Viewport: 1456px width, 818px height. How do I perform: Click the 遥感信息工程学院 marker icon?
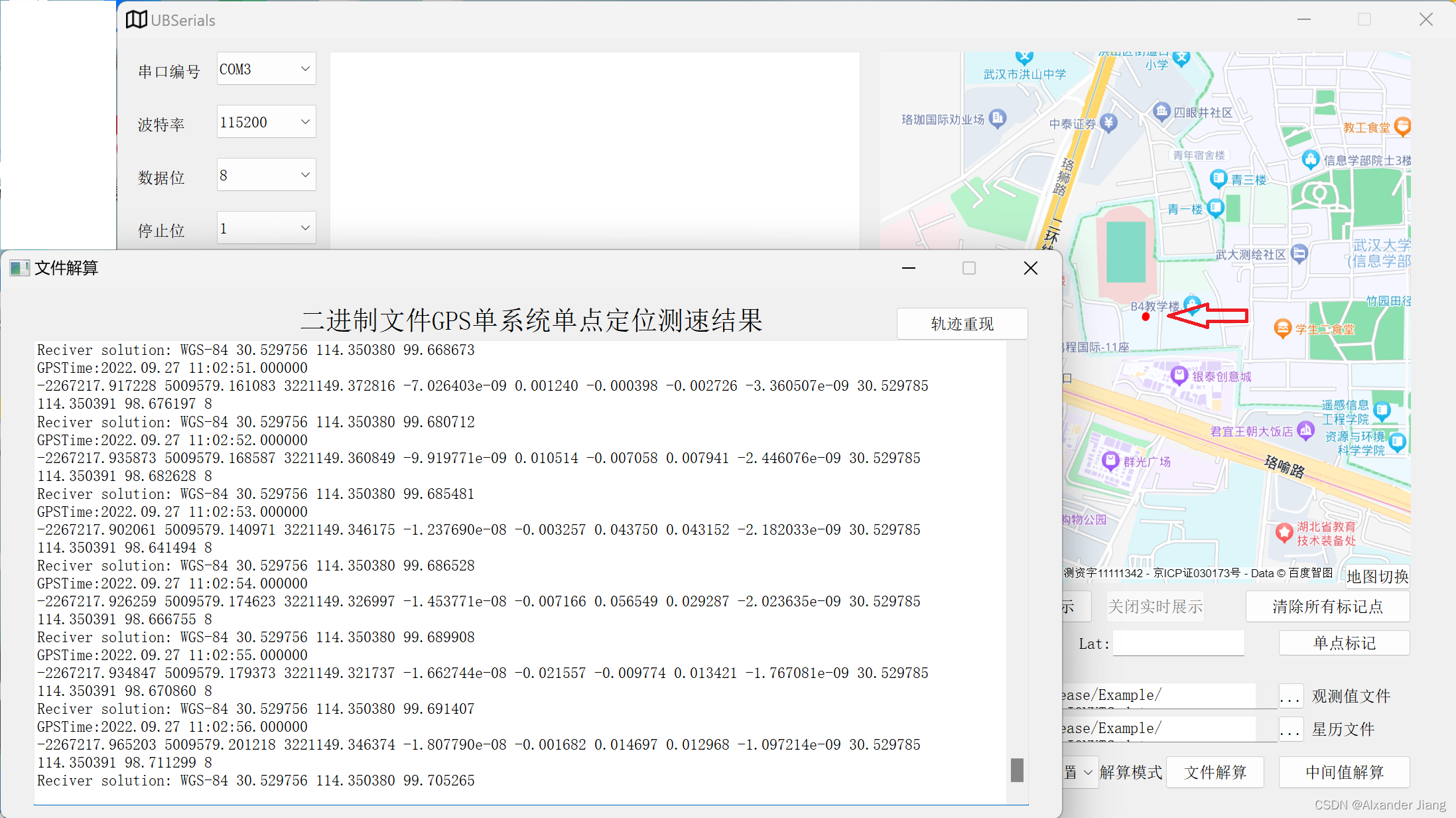click(x=1382, y=411)
